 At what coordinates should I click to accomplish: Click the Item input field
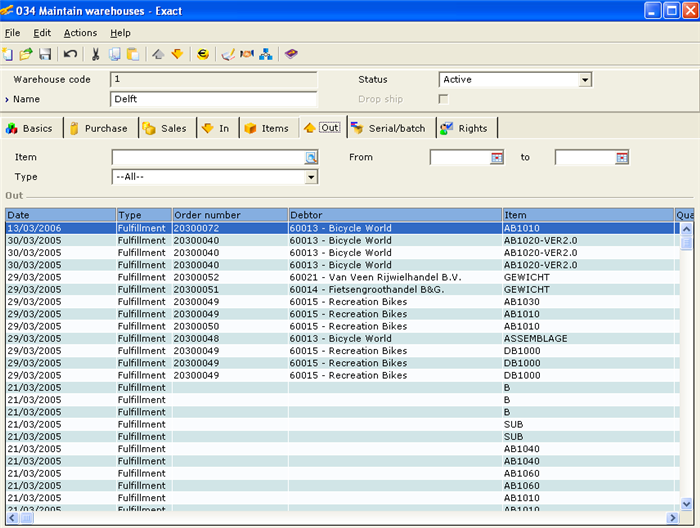pos(208,157)
